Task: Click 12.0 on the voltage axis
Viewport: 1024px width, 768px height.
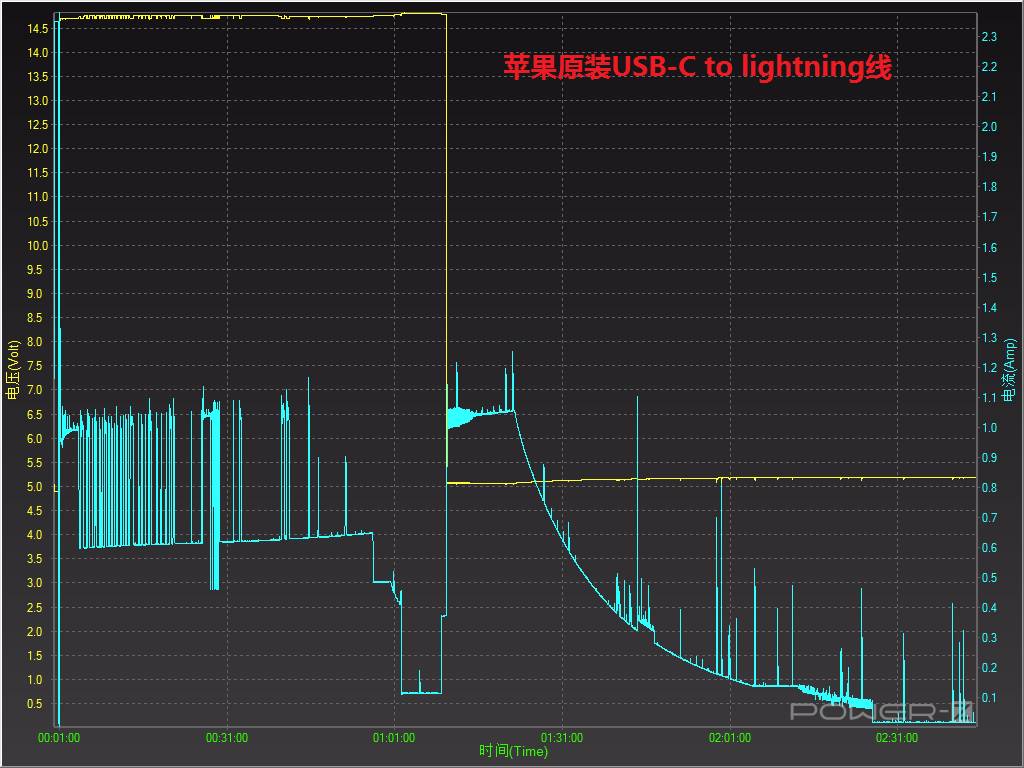Action: (x=38, y=149)
